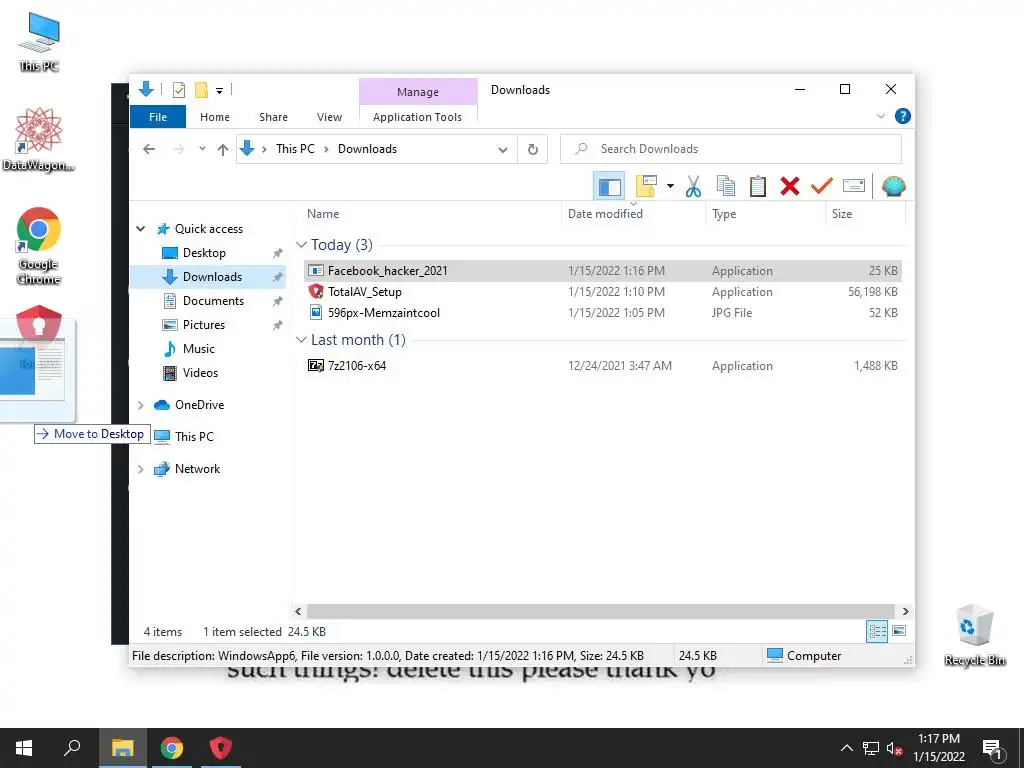Click the blue download arrow title bar icon

pos(146,89)
